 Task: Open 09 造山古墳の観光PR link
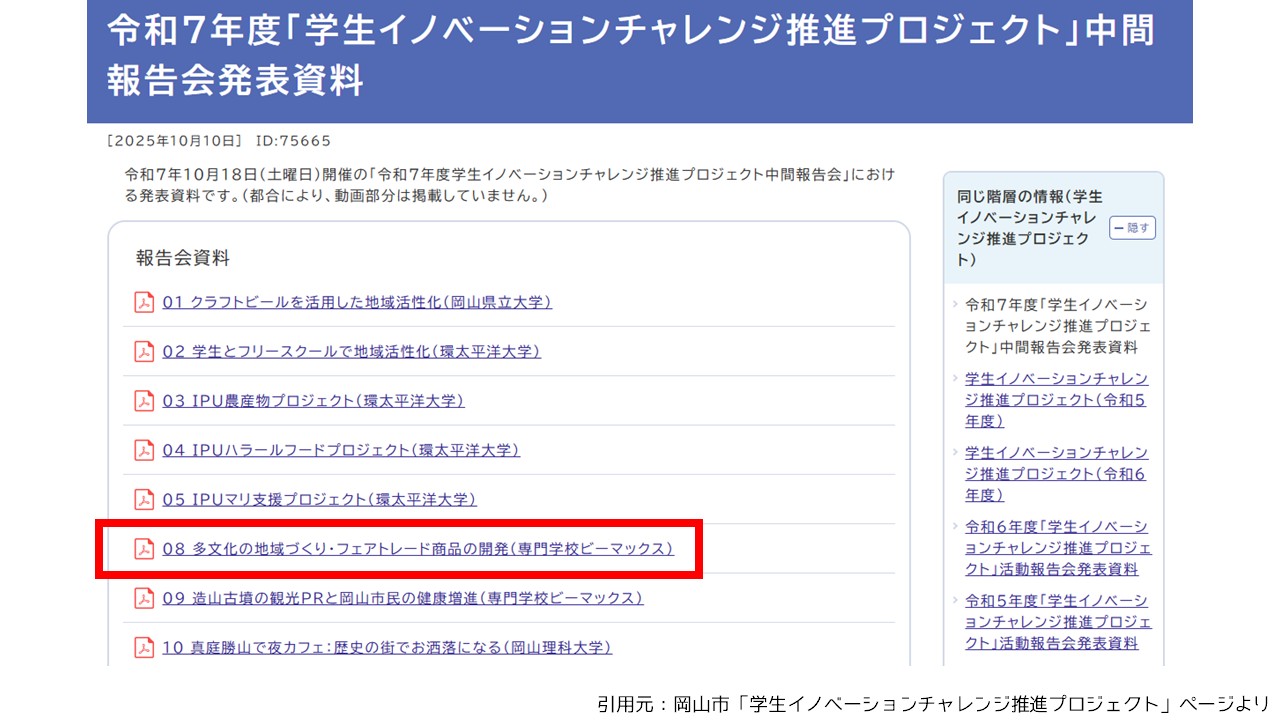coord(403,598)
